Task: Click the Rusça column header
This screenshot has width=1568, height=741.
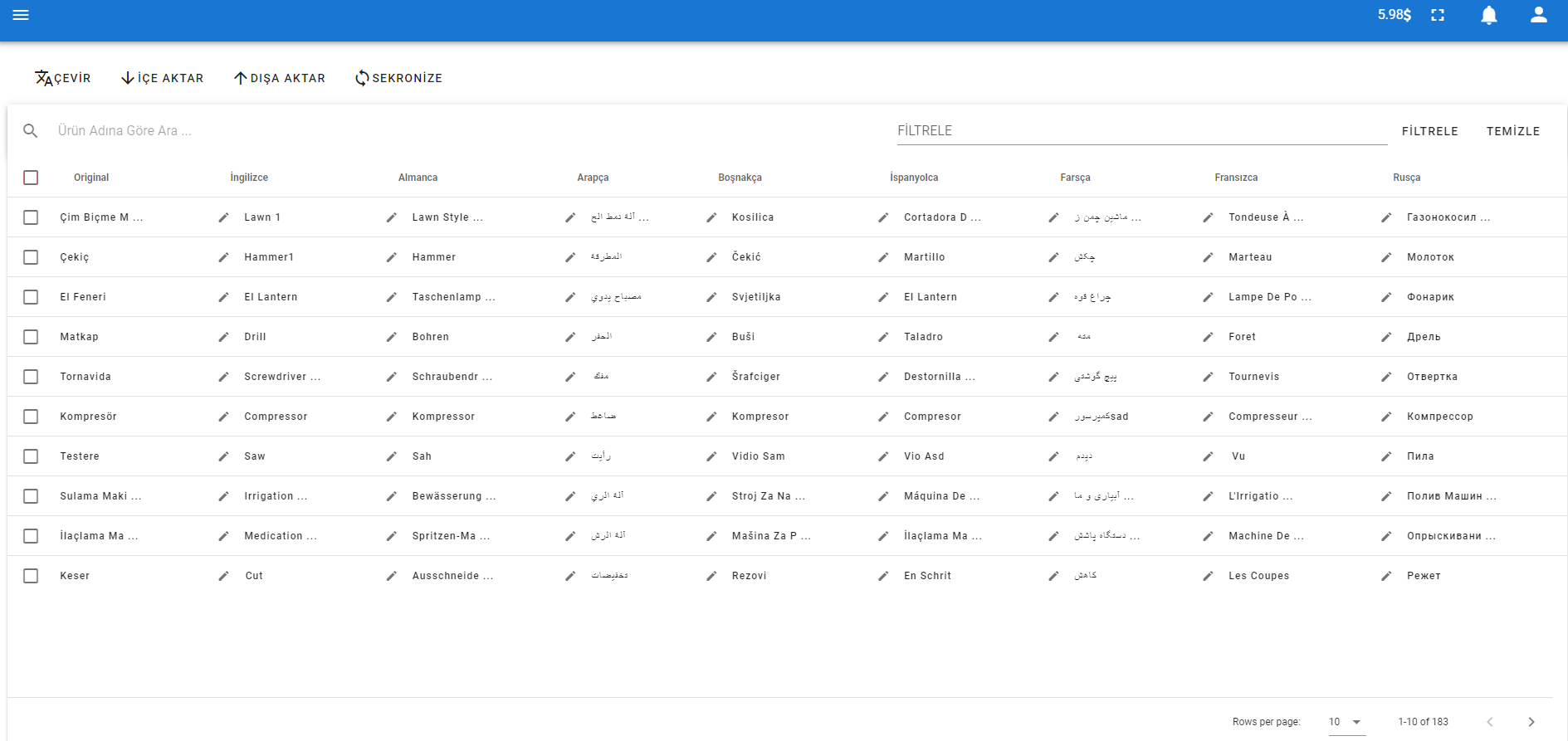Action: point(1406,178)
